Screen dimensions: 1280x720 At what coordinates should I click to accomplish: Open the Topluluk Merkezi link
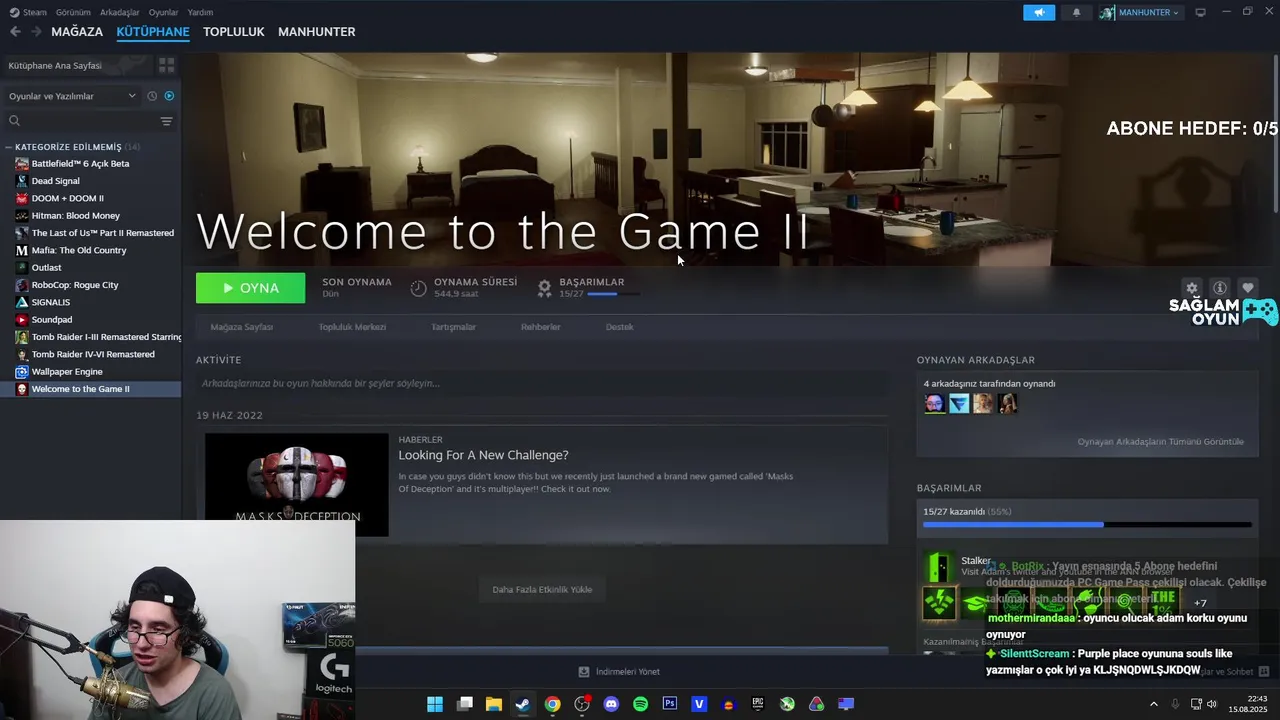pos(352,327)
